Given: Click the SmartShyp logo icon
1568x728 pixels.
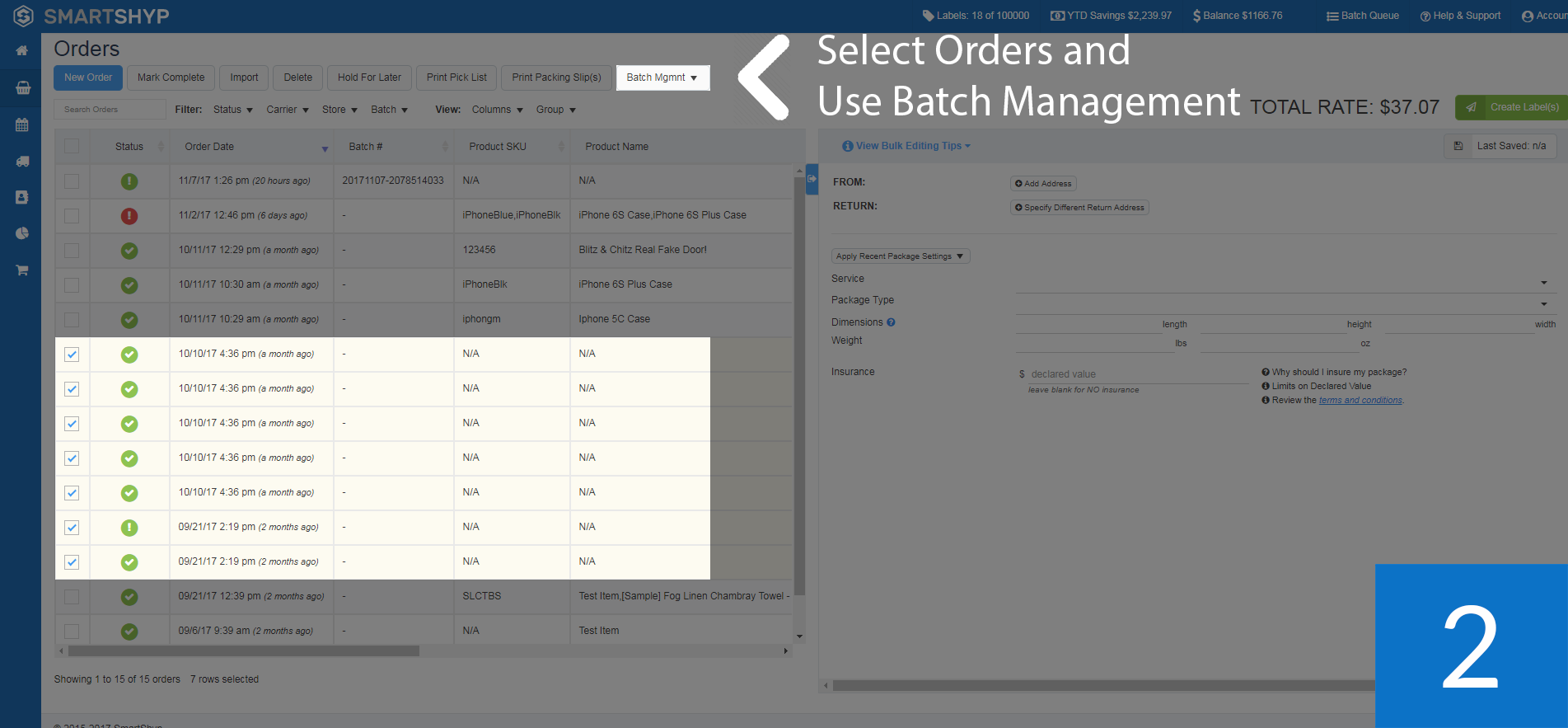Looking at the screenshot, I should 23,16.
